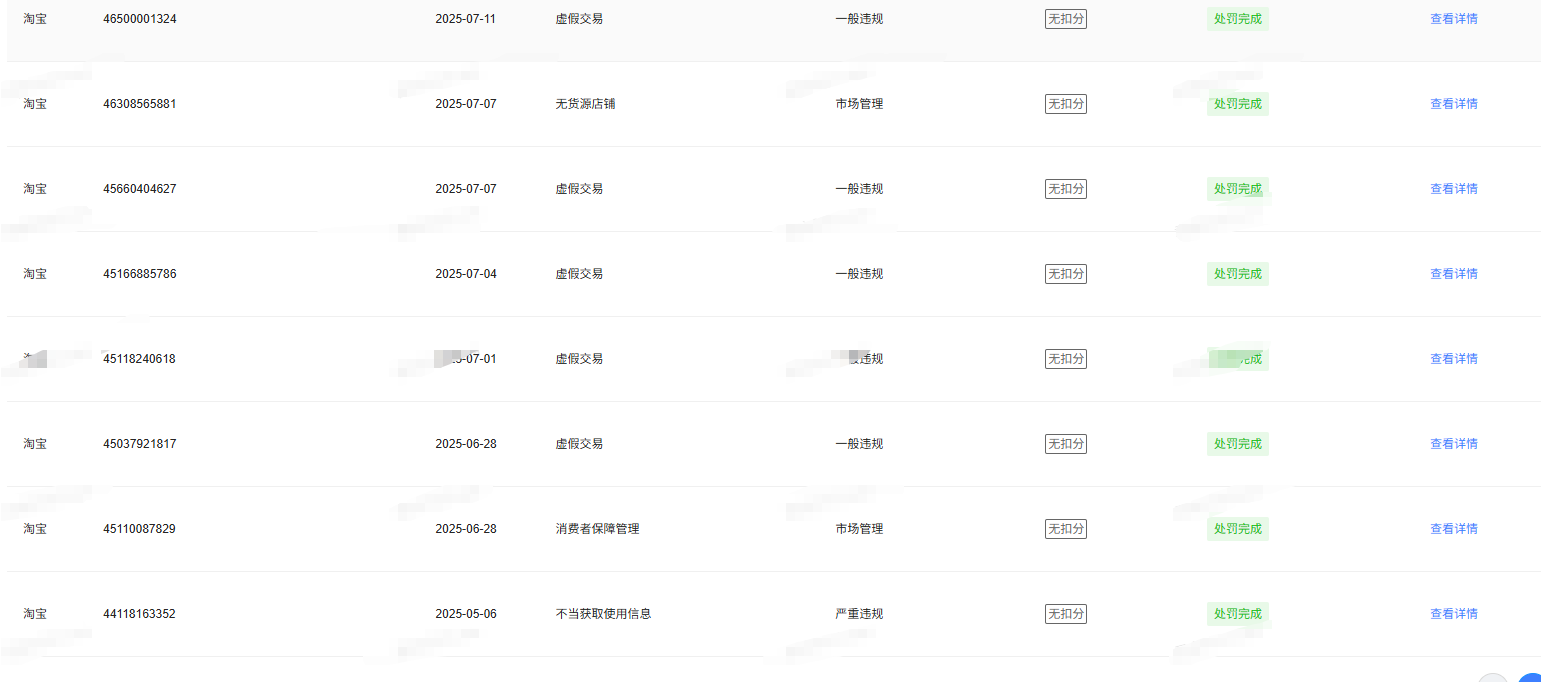Click the 严重违规 category cell
Image resolution: width=1541 pixels, height=682 pixels.
859,614
